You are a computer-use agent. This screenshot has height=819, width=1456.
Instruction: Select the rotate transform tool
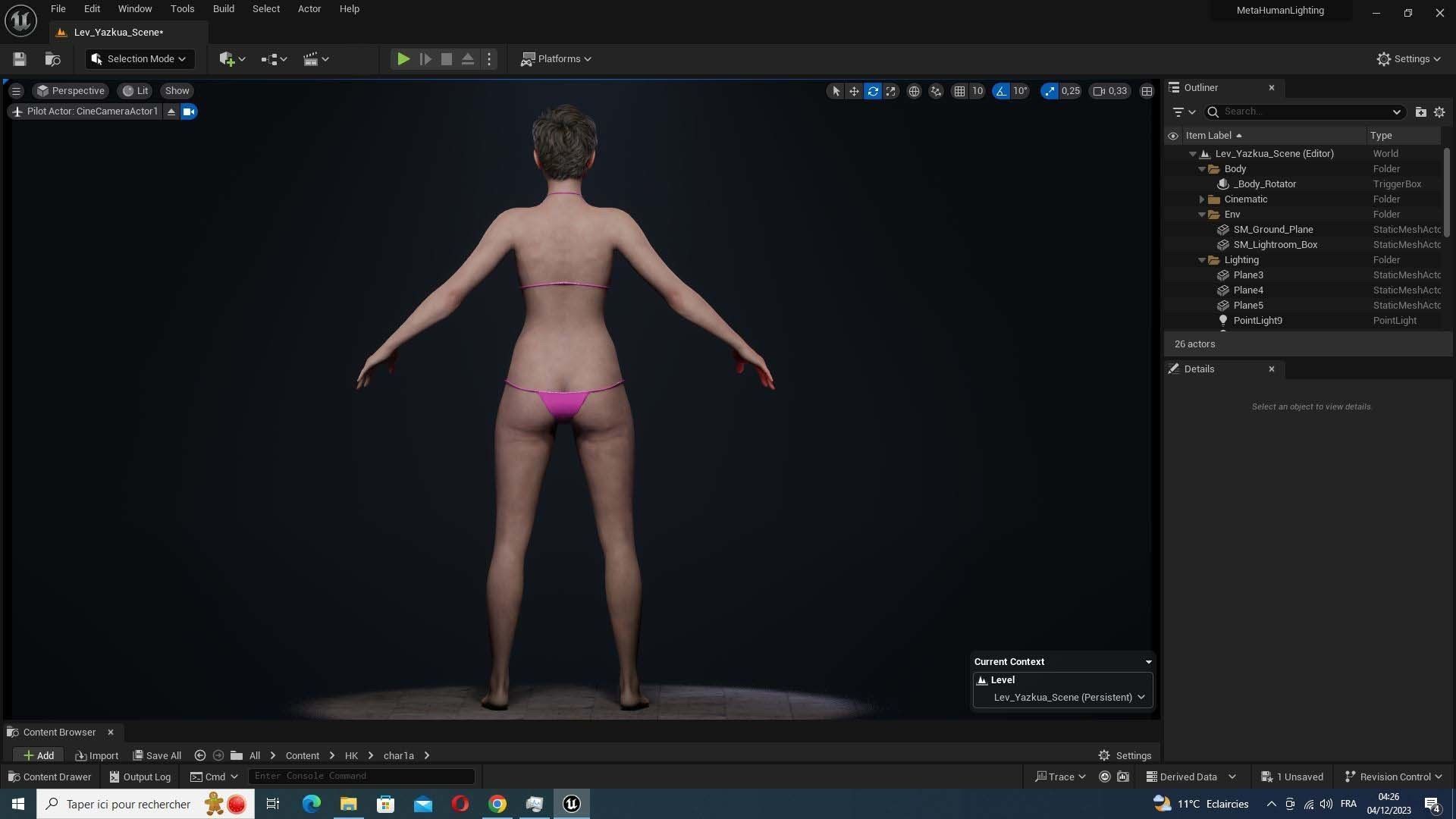pyautogui.click(x=873, y=91)
